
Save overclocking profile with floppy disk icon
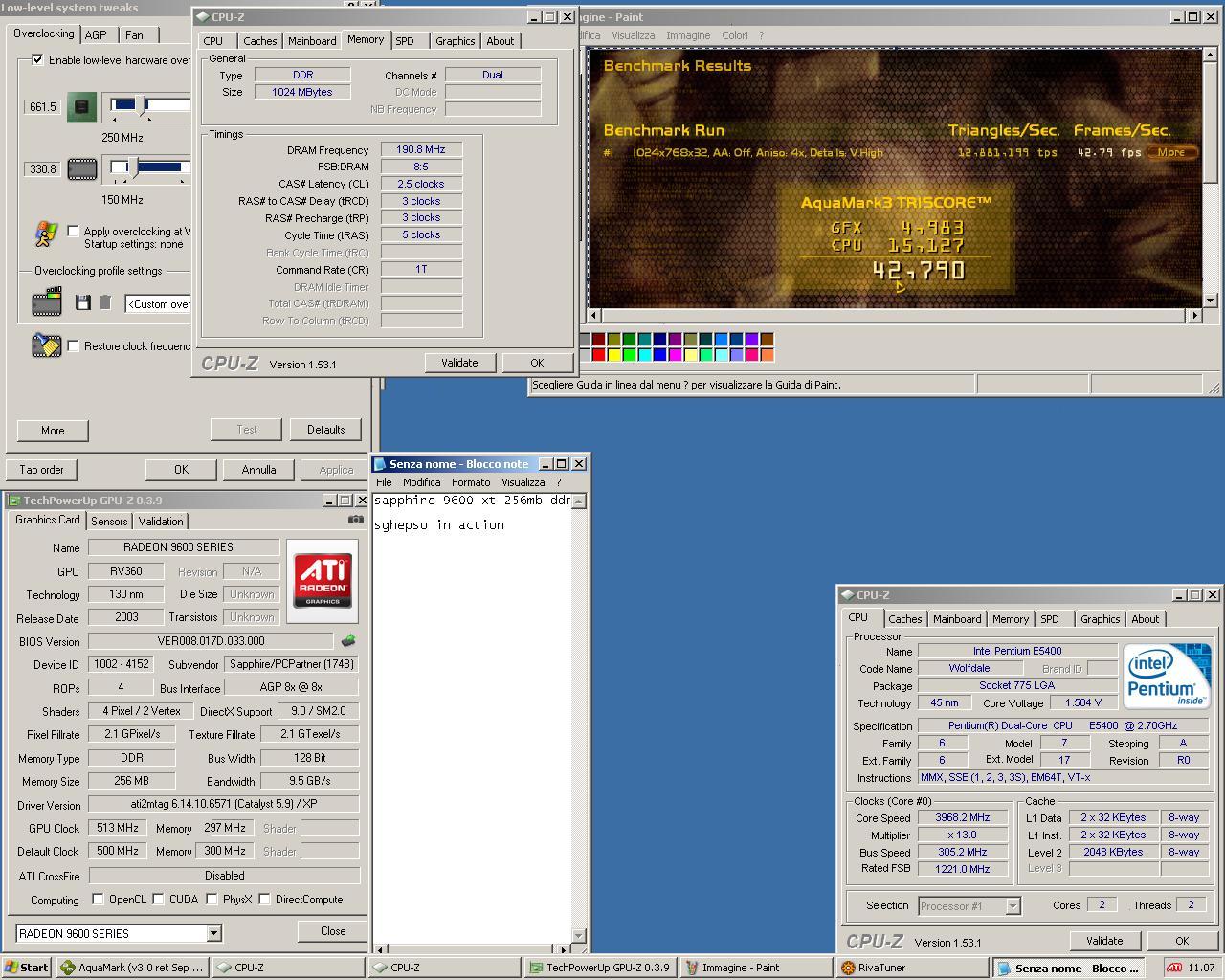[83, 302]
